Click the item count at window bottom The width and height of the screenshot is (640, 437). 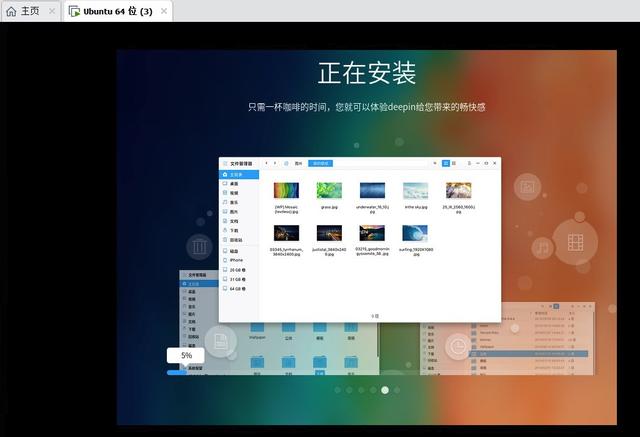(375, 316)
